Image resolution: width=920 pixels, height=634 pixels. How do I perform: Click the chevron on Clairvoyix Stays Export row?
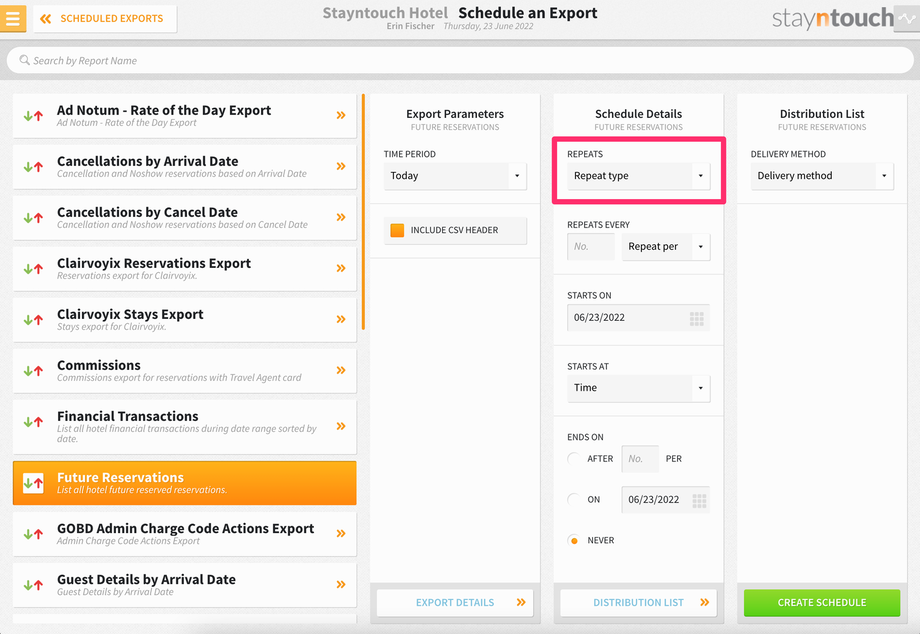click(x=341, y=320)
